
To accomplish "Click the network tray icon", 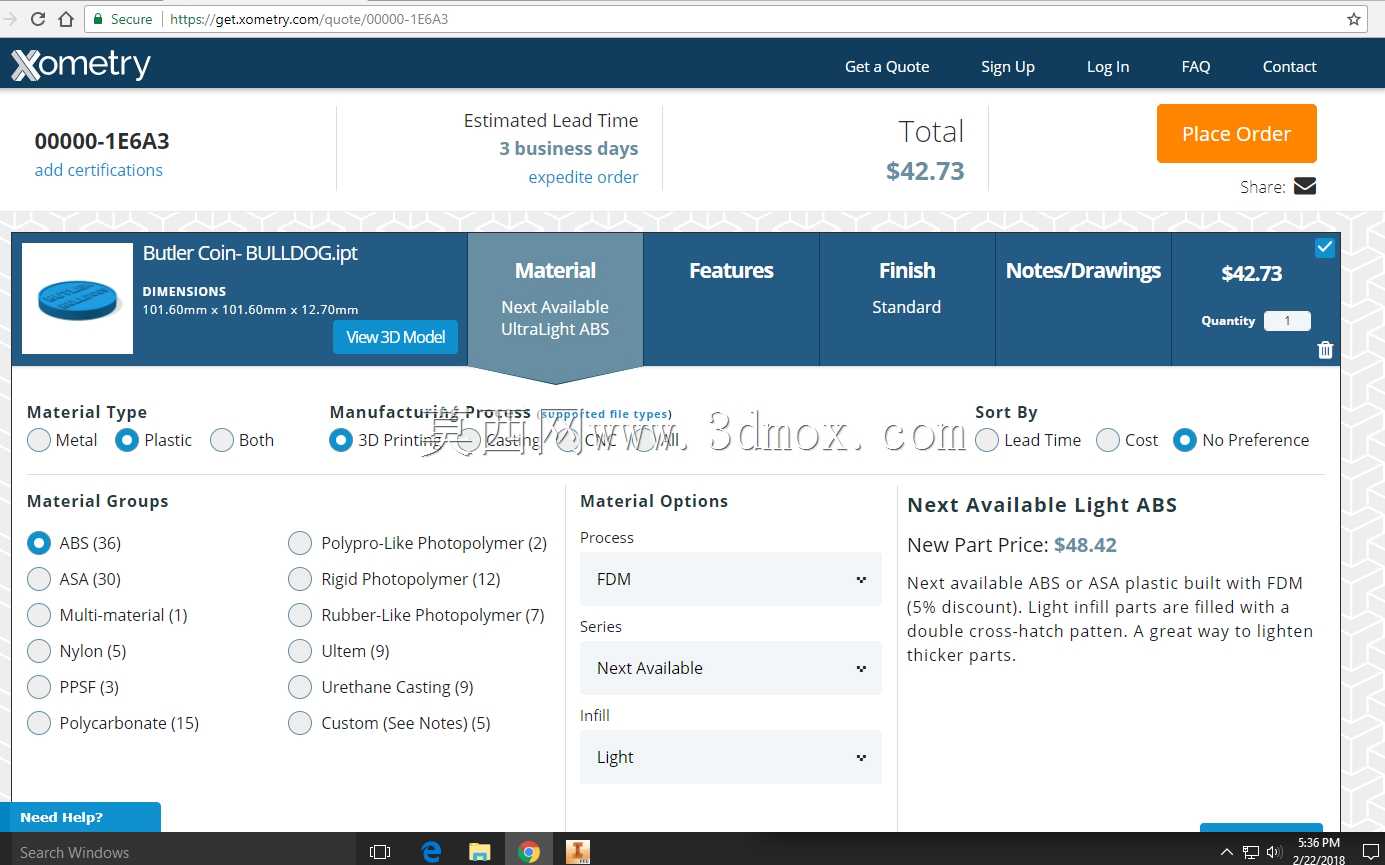I will [1251, 852].
